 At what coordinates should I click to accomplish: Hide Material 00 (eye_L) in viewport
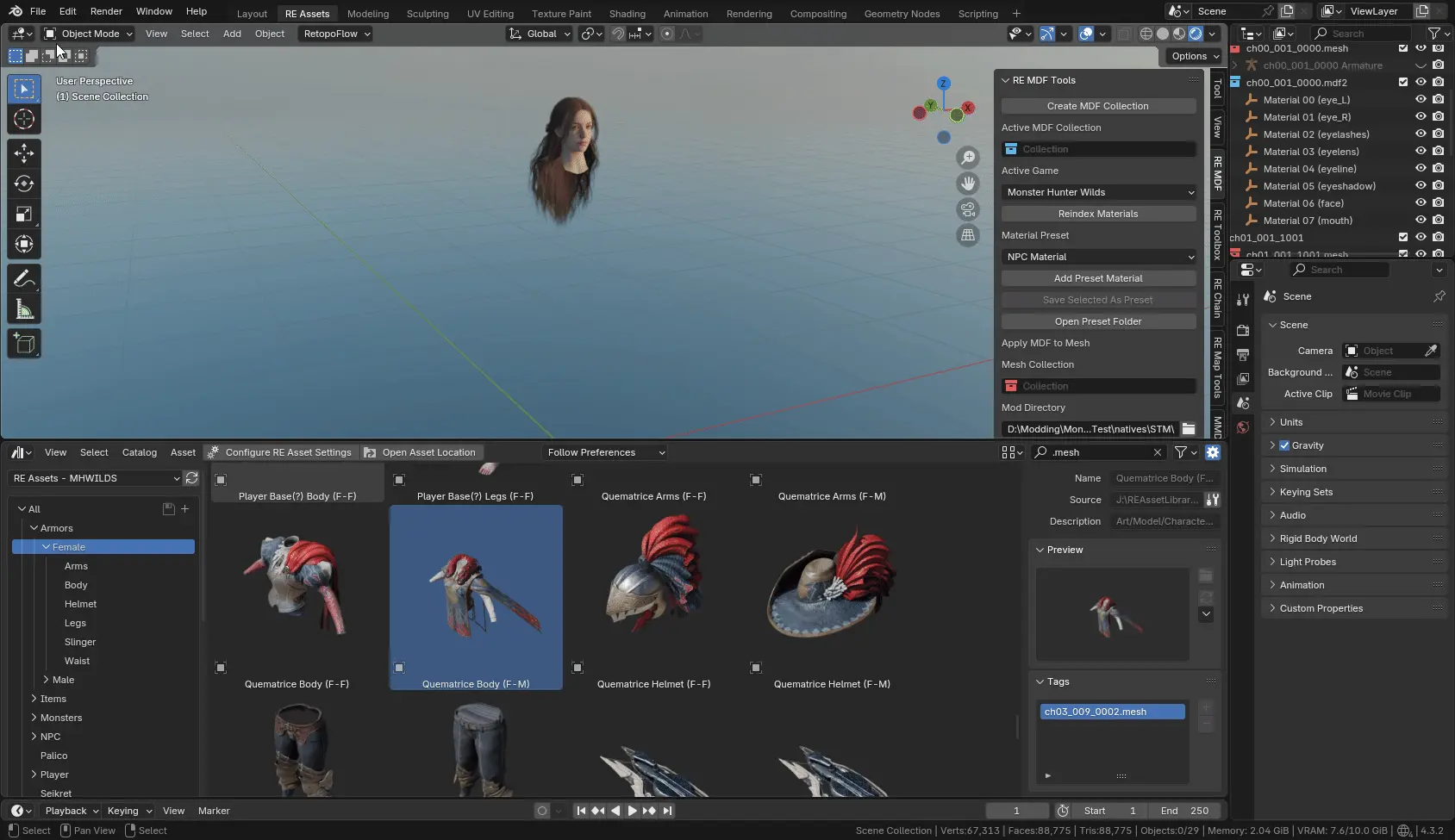click(1421, 100)
